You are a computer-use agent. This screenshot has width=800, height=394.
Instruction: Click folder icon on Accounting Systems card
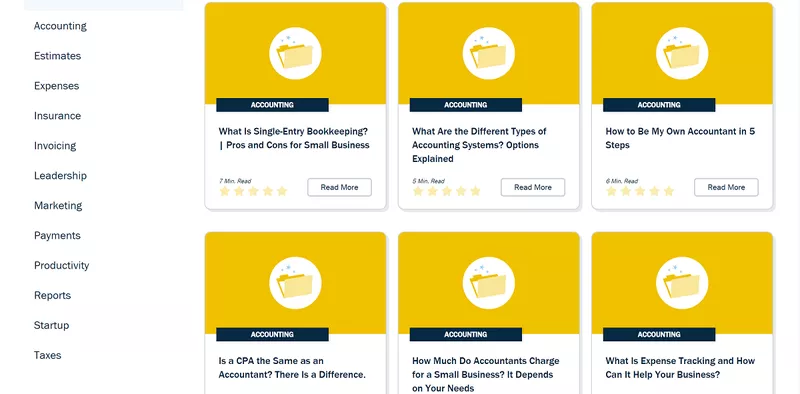click(488, 54)
